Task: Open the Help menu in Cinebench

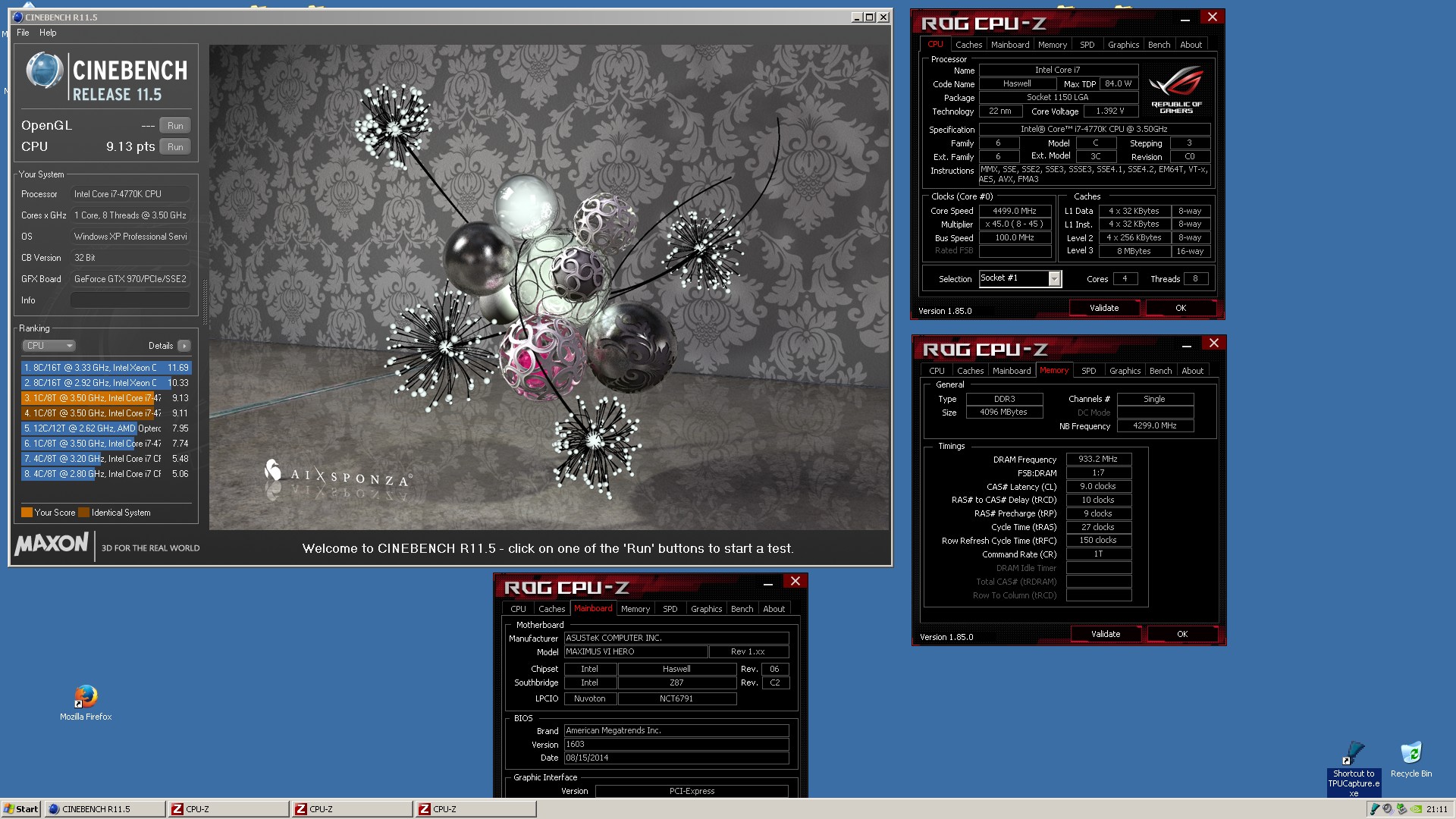Action: [48, 33]
